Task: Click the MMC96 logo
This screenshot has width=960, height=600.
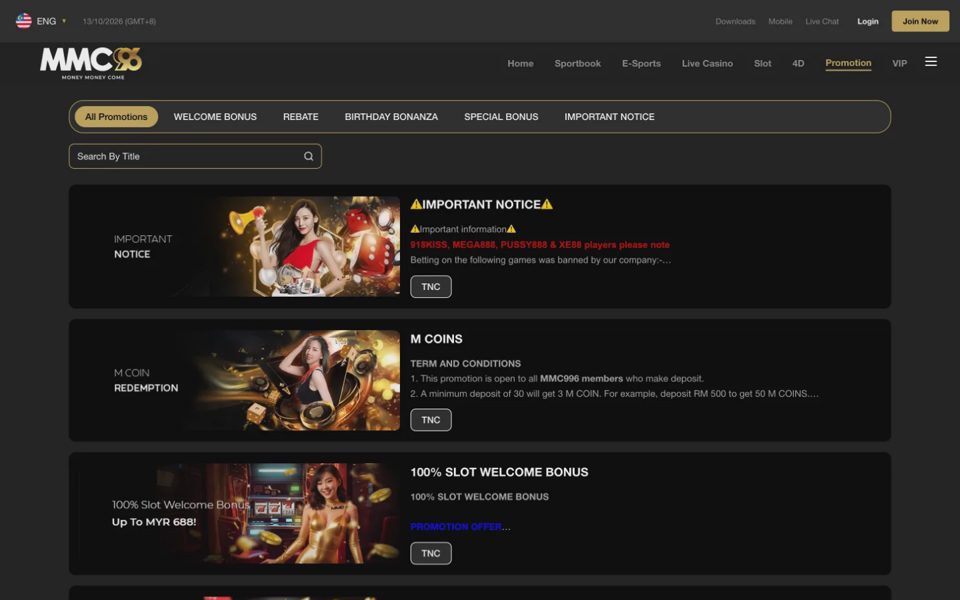Action: tap(91, 63)
